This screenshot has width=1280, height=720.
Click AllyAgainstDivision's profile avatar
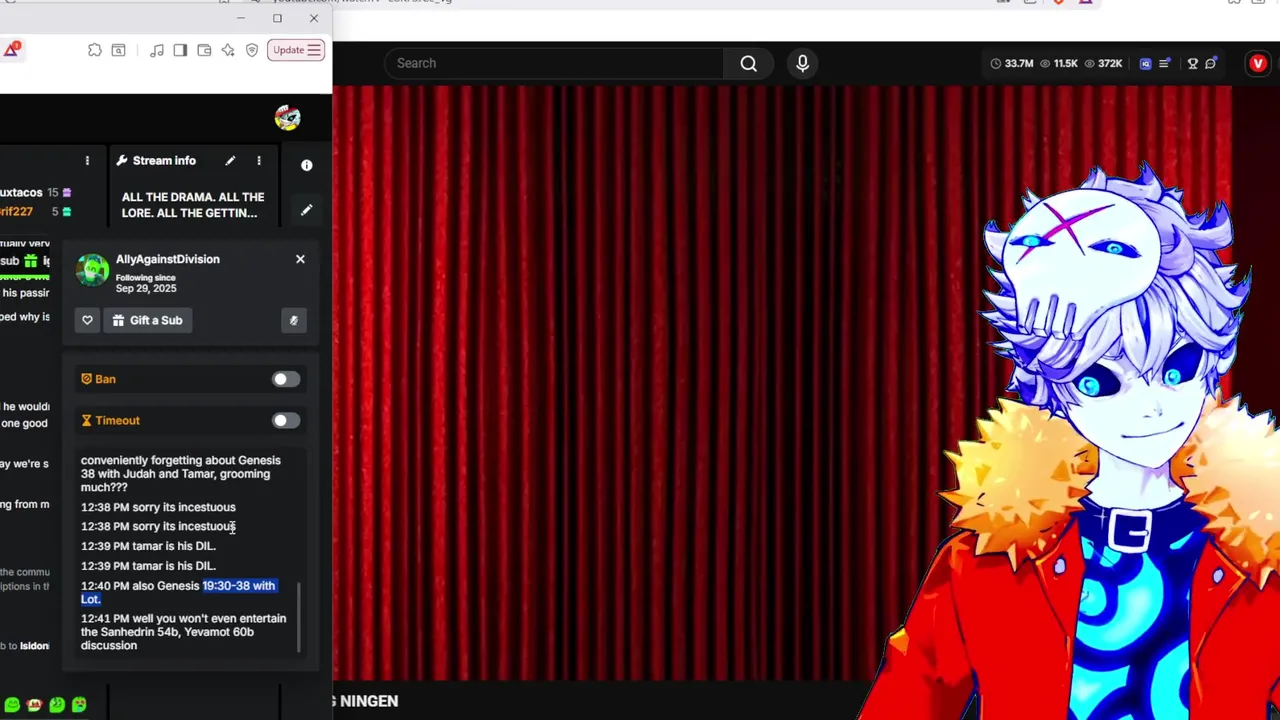tap(93, 270)
